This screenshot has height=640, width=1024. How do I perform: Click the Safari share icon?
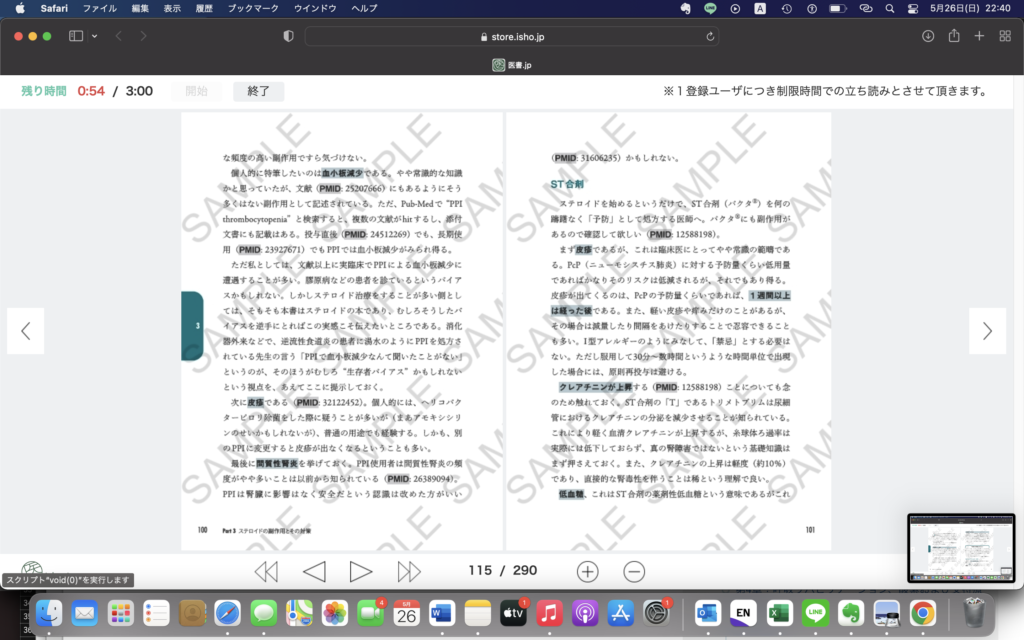(x=954, y=36)
